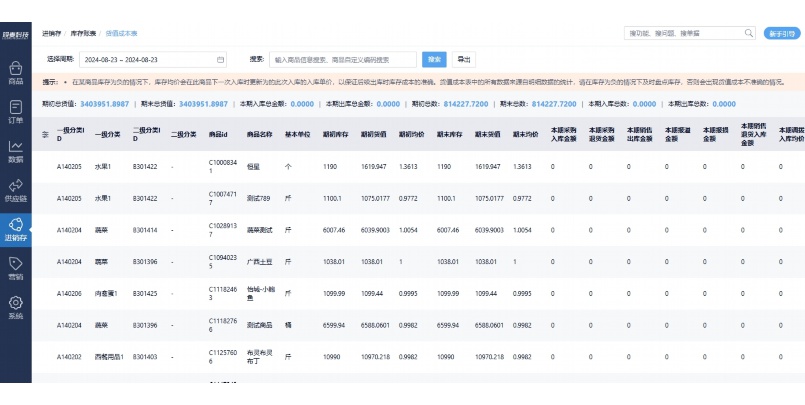Click the product name 广西土豆
The image size is (805, 405).
click(259, 262)
